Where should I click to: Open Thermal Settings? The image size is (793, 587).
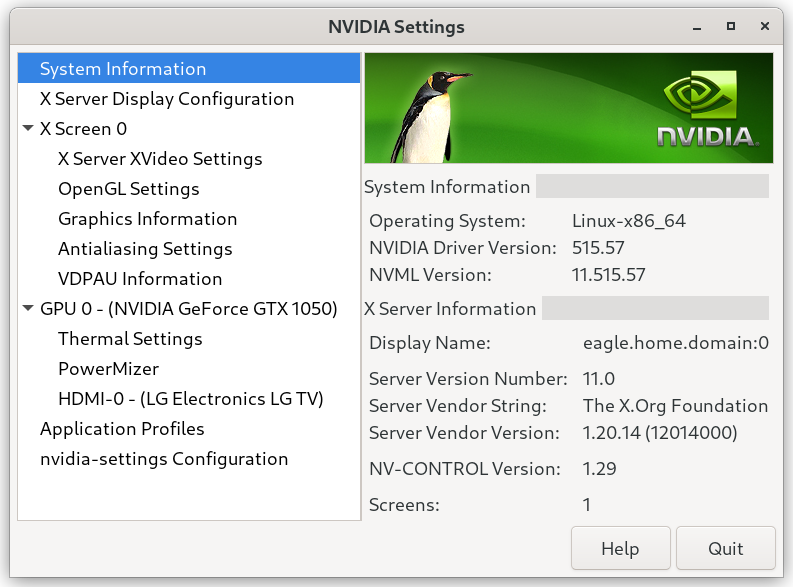[x=189, y=338]
